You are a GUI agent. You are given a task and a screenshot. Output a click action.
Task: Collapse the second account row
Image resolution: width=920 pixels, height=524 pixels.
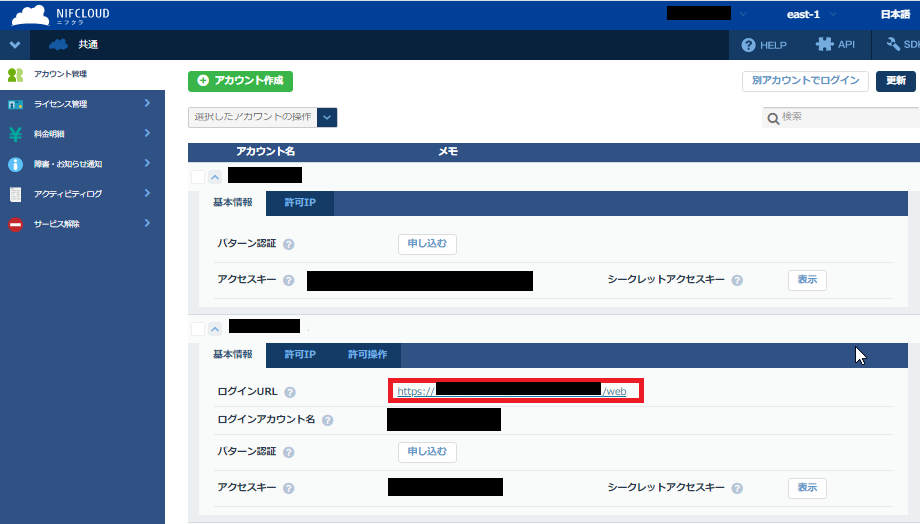[215, 329]
